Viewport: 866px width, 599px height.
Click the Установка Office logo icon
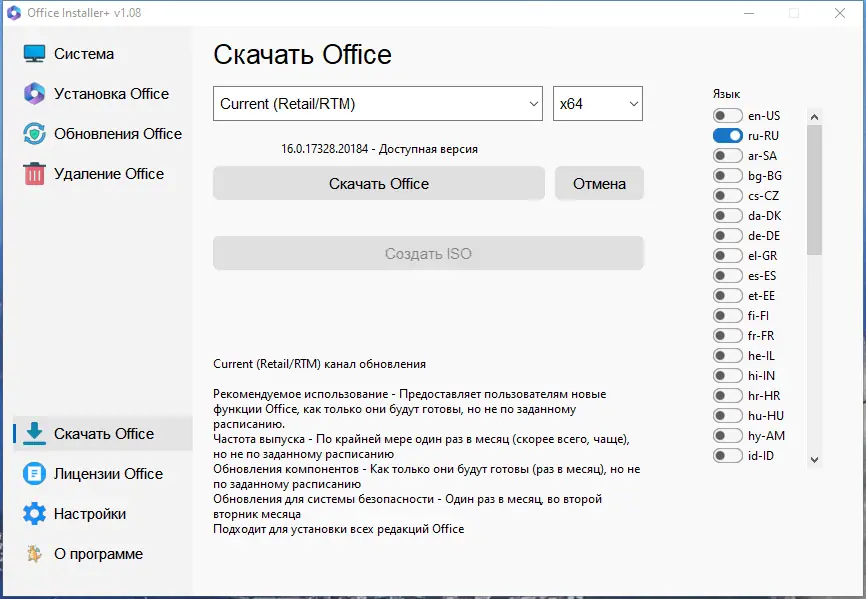pos(34,93)
